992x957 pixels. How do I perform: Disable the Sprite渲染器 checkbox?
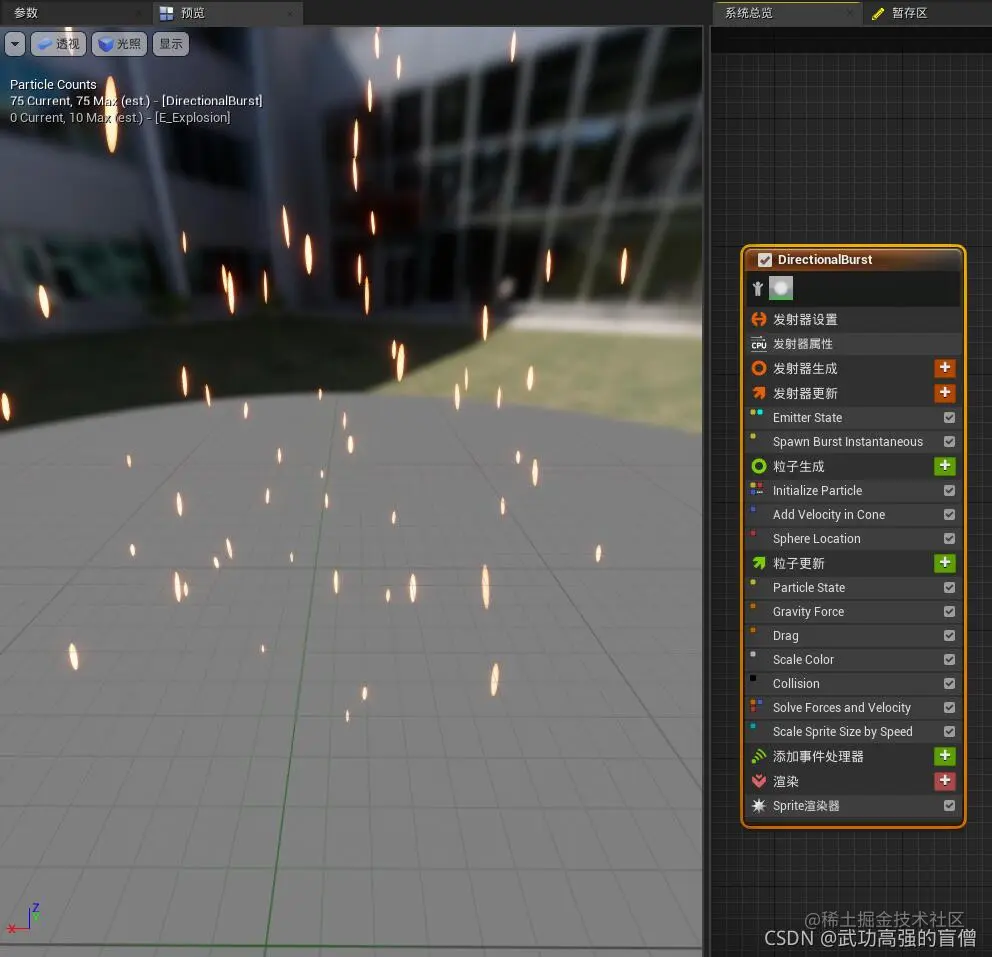[x=949, y=806]
